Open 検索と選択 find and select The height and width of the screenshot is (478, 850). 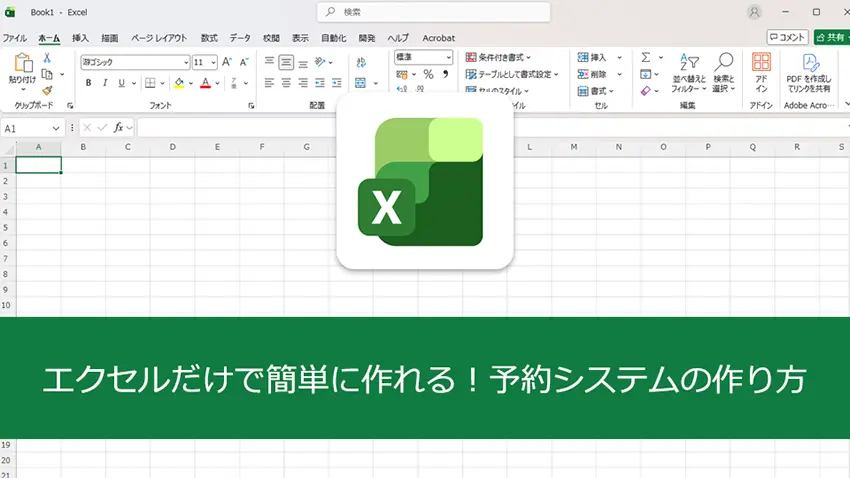[724, 73]
